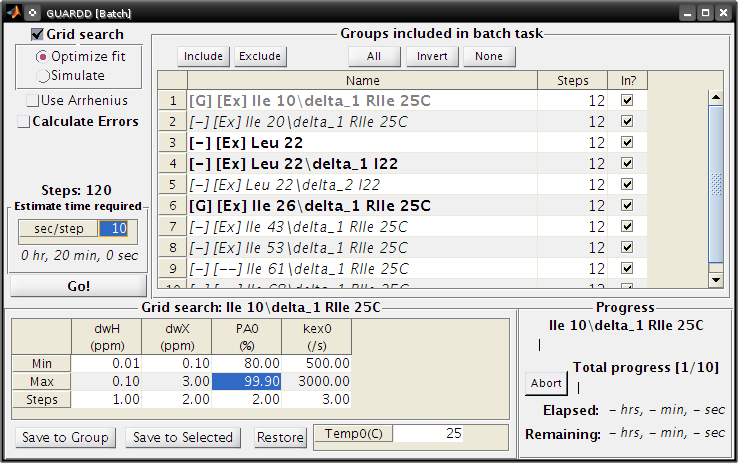Click the Invert selection button

432,56
